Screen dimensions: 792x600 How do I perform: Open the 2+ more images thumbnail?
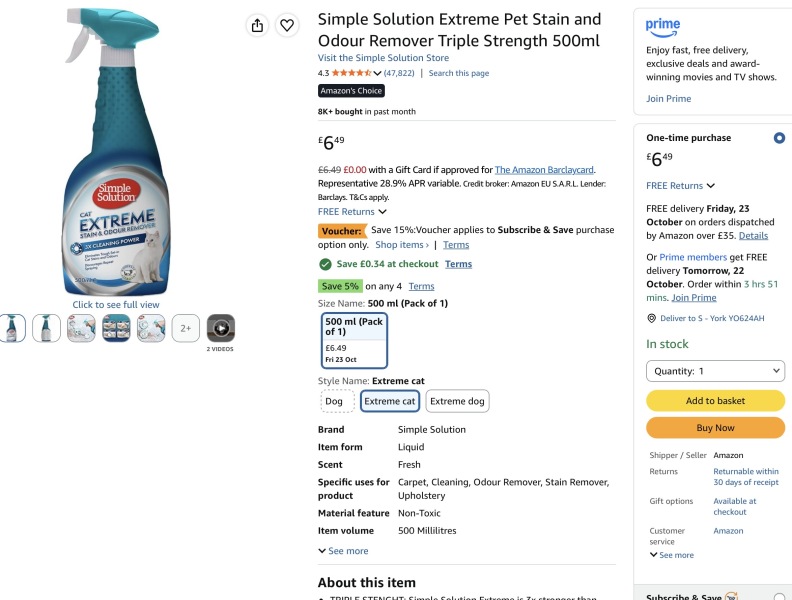186,328
